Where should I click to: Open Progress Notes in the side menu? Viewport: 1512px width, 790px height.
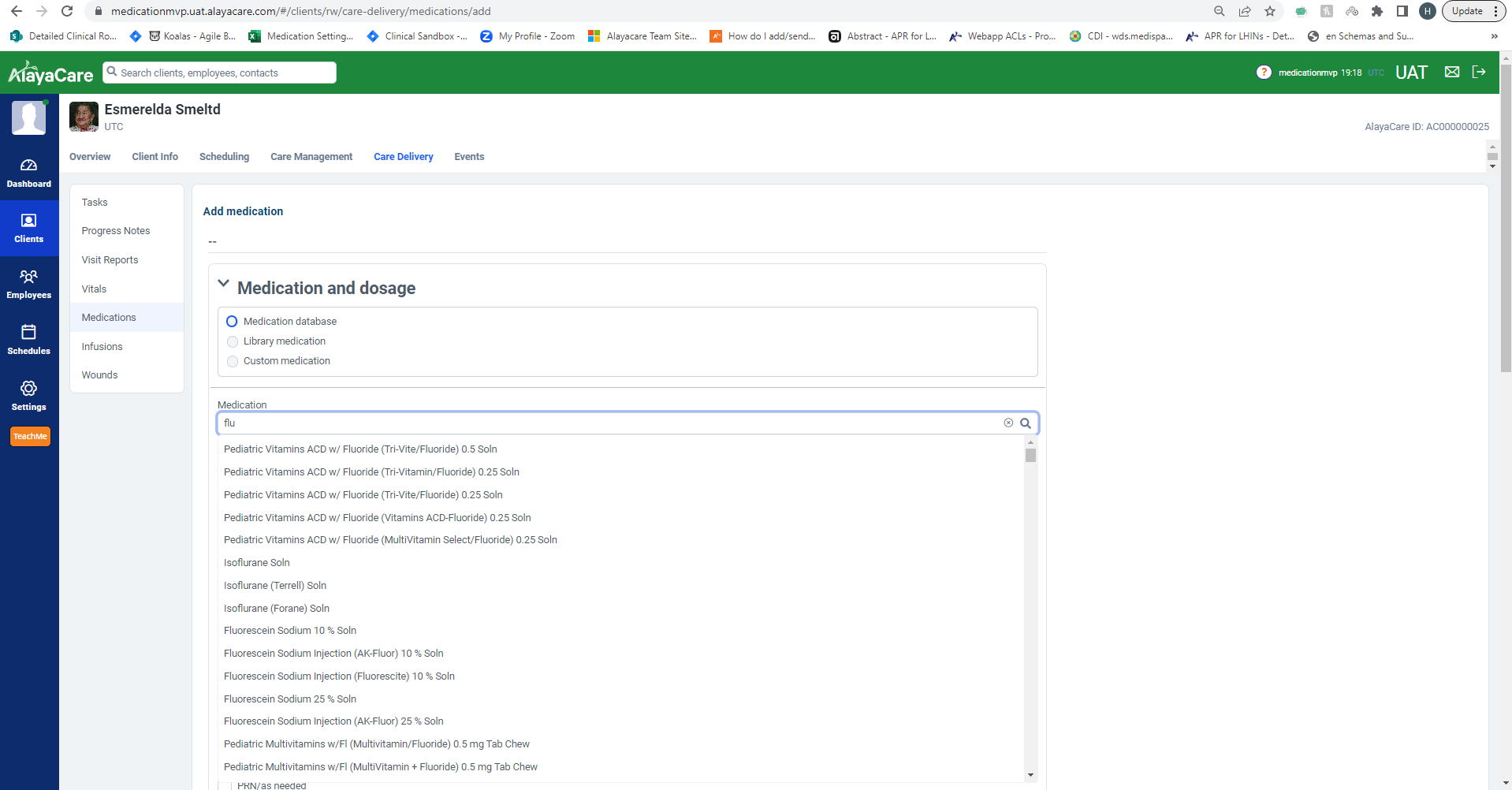[x=116, y=231]
